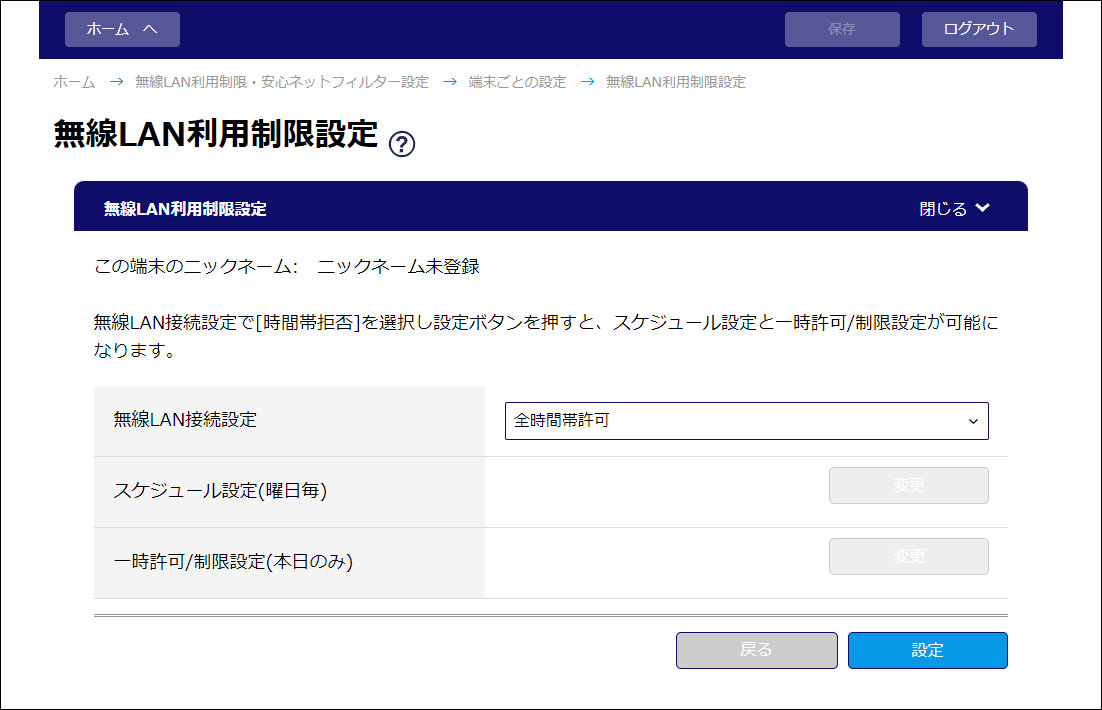This screenshot has height=710, width=1102.
Task: Open the ホーム menu in the top bar
Action: click(122, 29)
